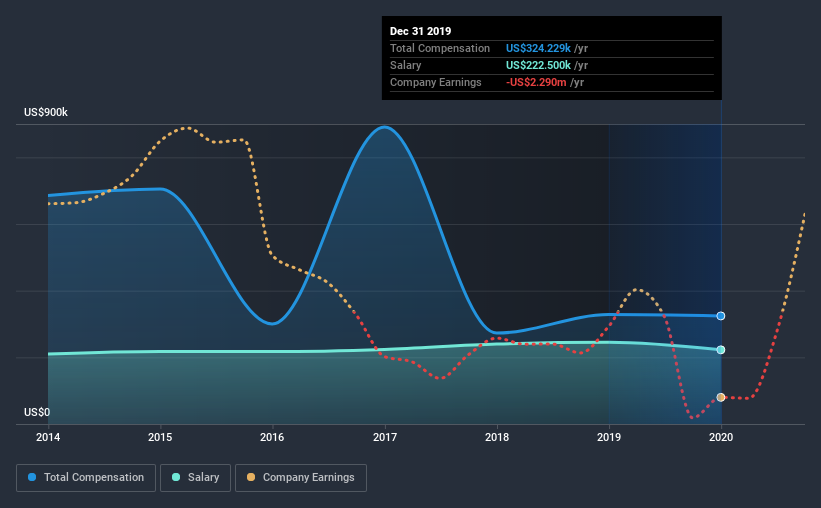Toggle the Salary legend button
The height and width of the screenshot is (508, 821).
(x=195, y=478)
